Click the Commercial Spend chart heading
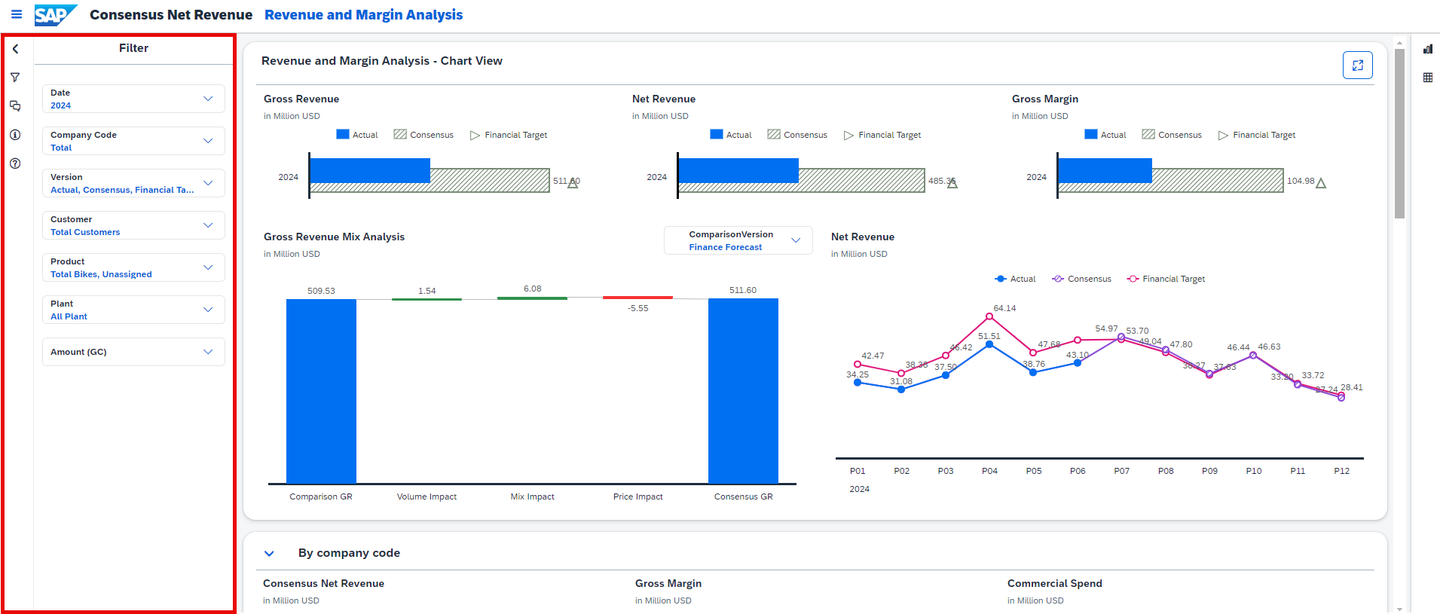The width and height of the screenshot is (1440, 614). 1055,583
